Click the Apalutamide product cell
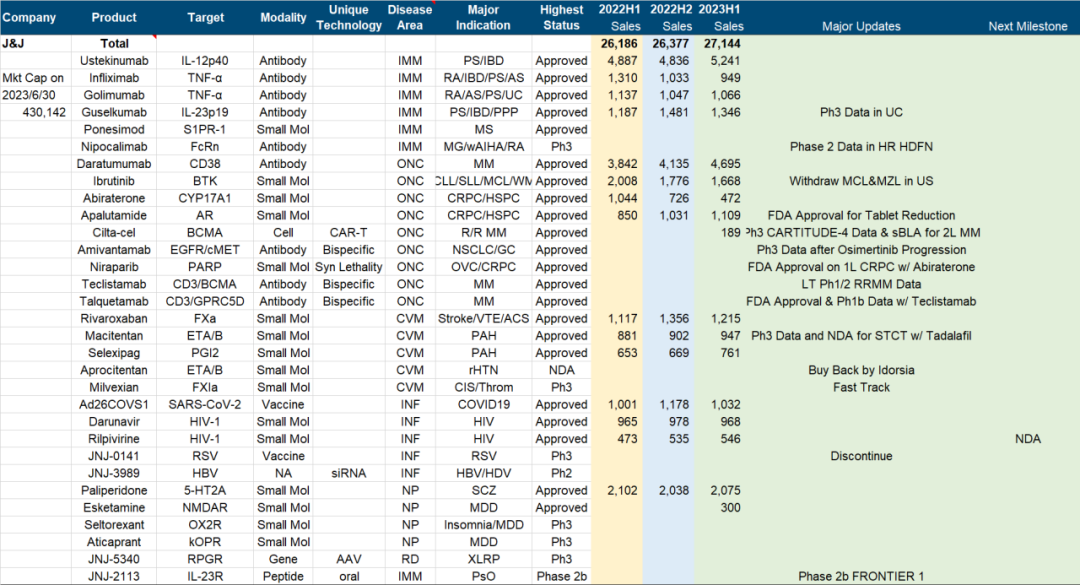The height and width of the screenshot is (585, 1080). click(114, 216)
